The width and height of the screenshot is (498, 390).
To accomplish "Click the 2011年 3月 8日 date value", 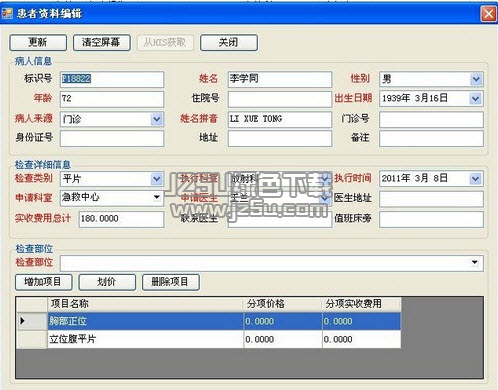I will tap(414, 178).
